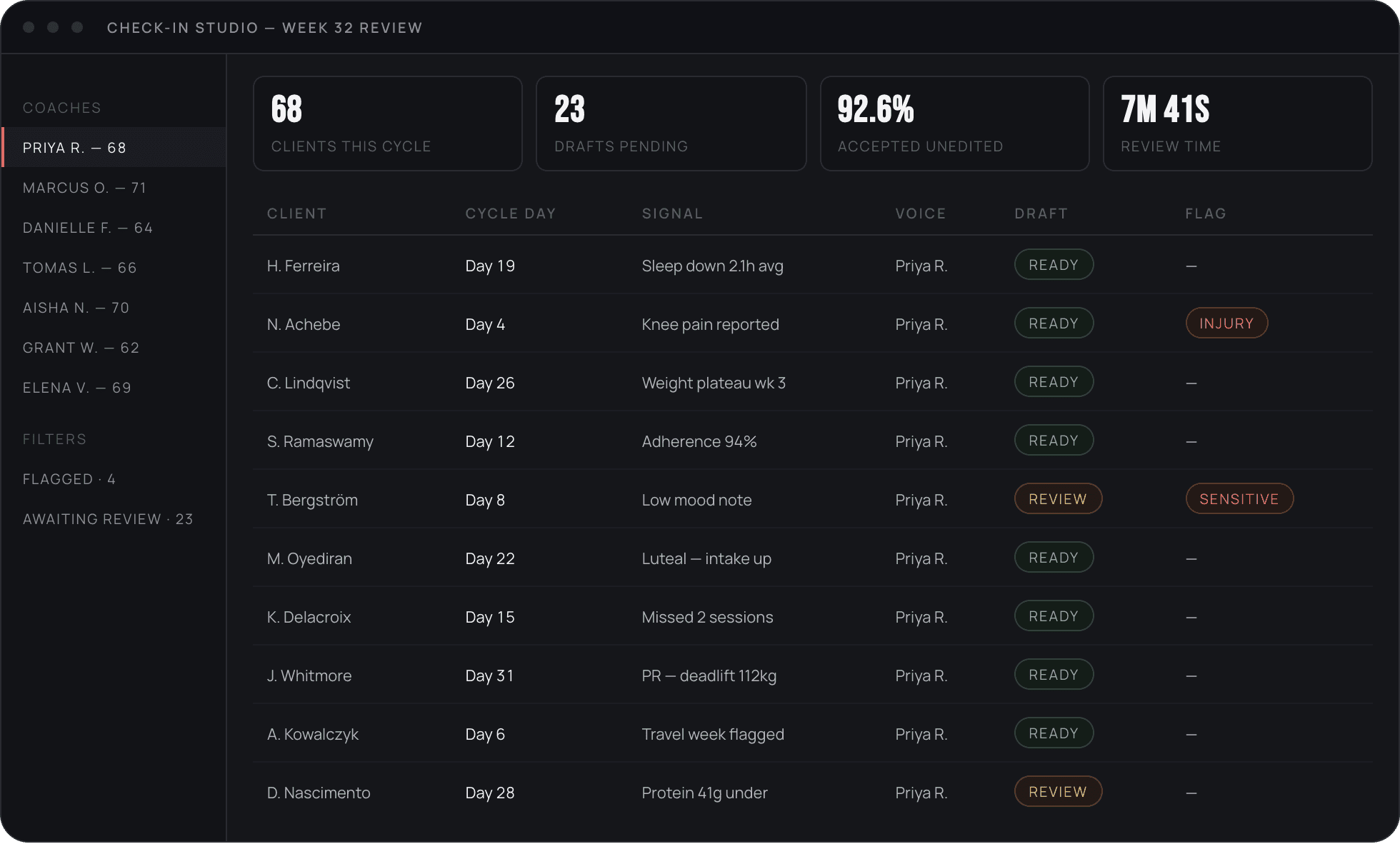Select Aisha N. from coaches
Viewport: 1400px width, 844px height.
114,308
